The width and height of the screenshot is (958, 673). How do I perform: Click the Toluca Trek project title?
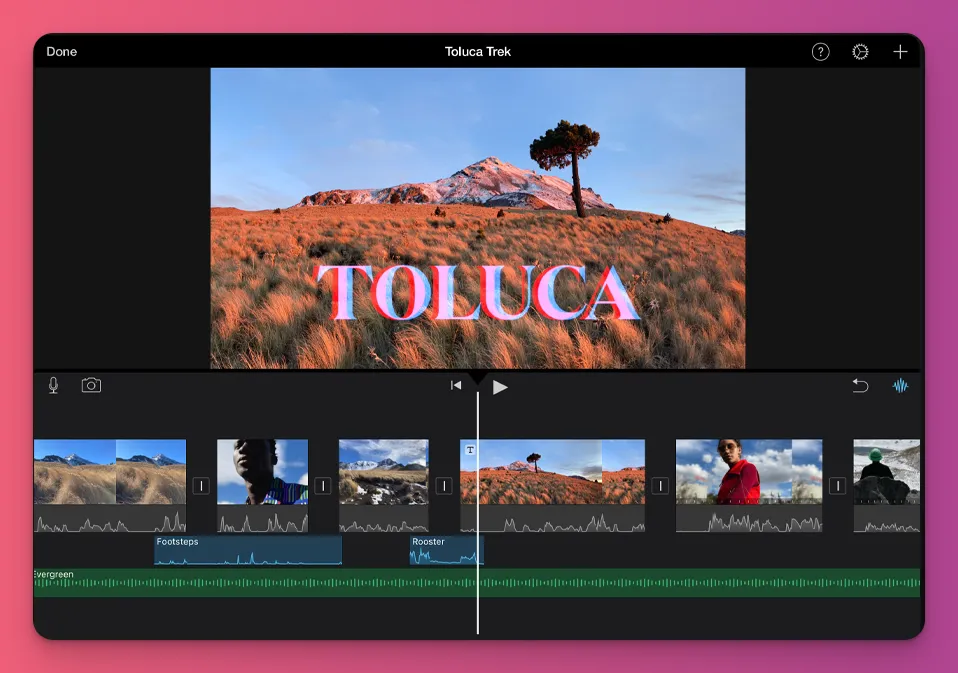479,51
